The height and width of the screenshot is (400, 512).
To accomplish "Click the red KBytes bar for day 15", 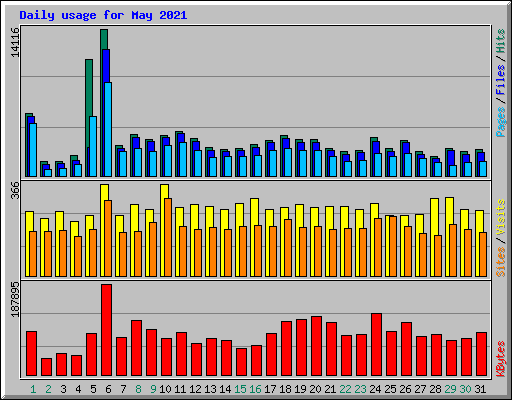I will 241,362.
